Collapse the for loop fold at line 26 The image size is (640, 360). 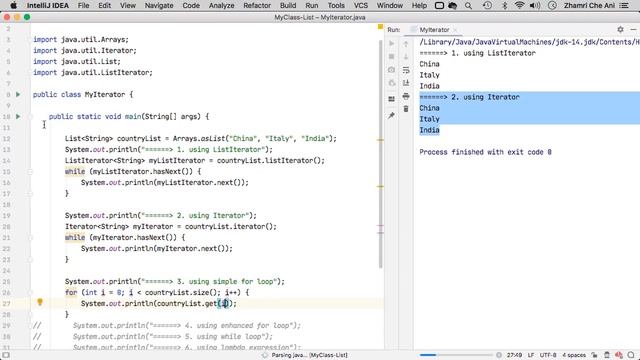(x=30, y=292)
